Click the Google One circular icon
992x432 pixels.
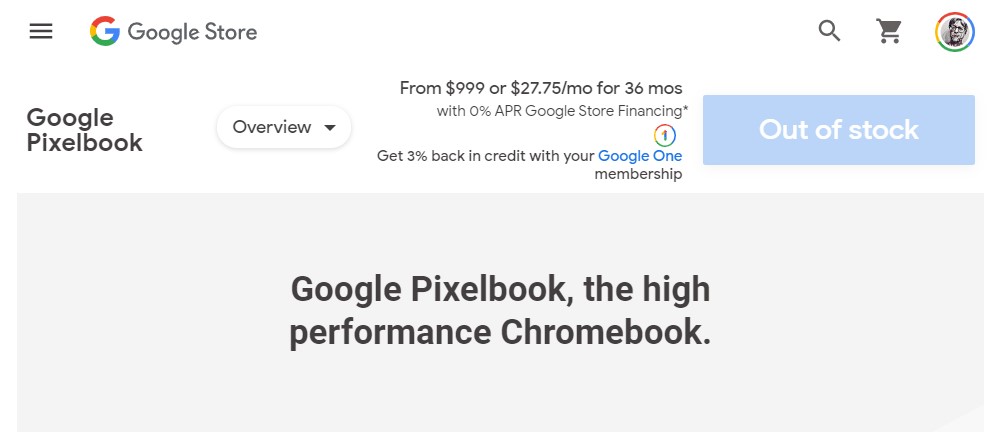665,135
